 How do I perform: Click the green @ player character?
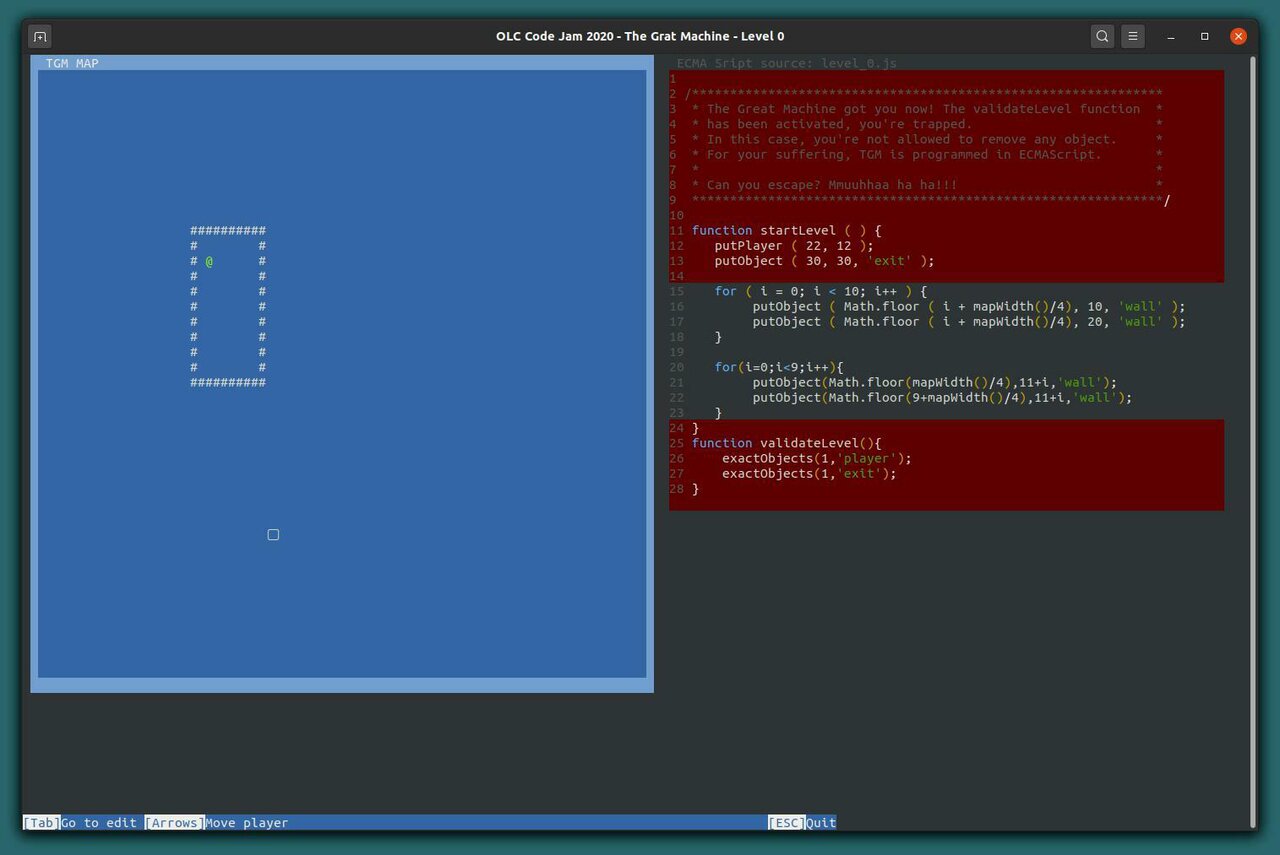click(x=209, y=261)
